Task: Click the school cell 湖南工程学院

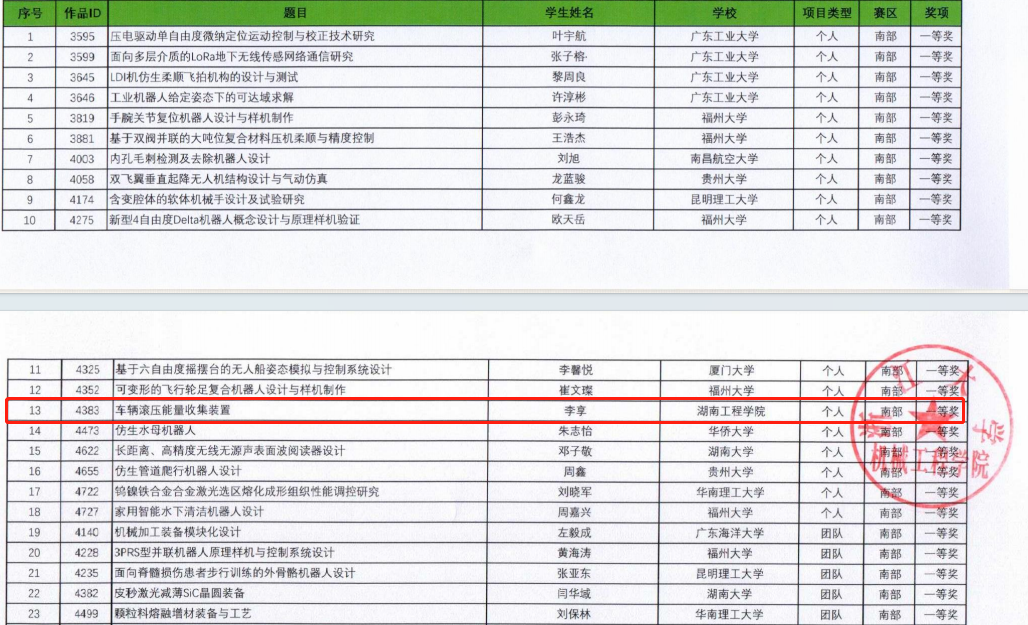Action: tap(730, 411)
